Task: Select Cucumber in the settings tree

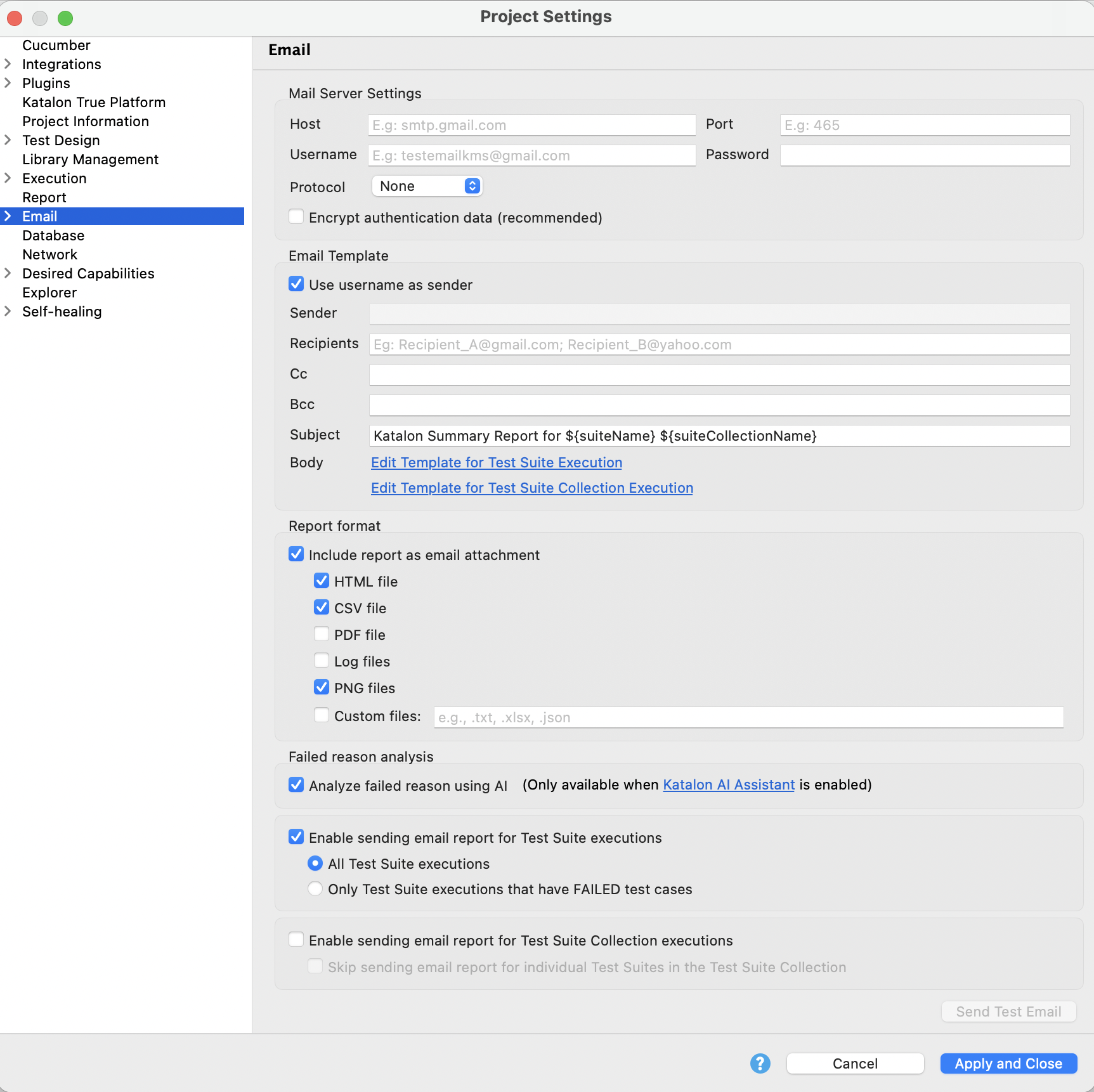Action: point(56,45)
